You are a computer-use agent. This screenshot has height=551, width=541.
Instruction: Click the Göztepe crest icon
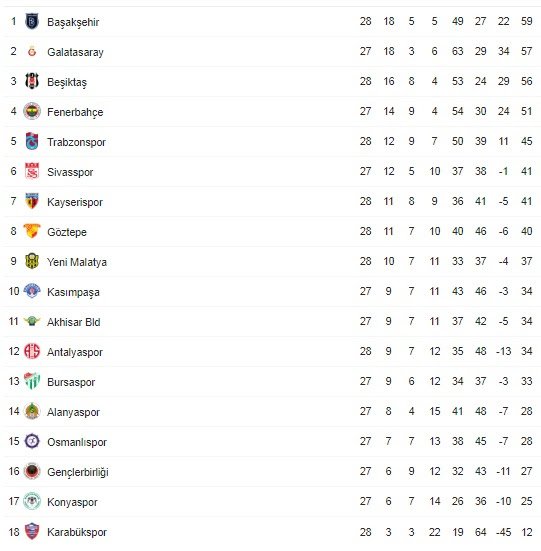pyautogui.click(x=32, y=231)
